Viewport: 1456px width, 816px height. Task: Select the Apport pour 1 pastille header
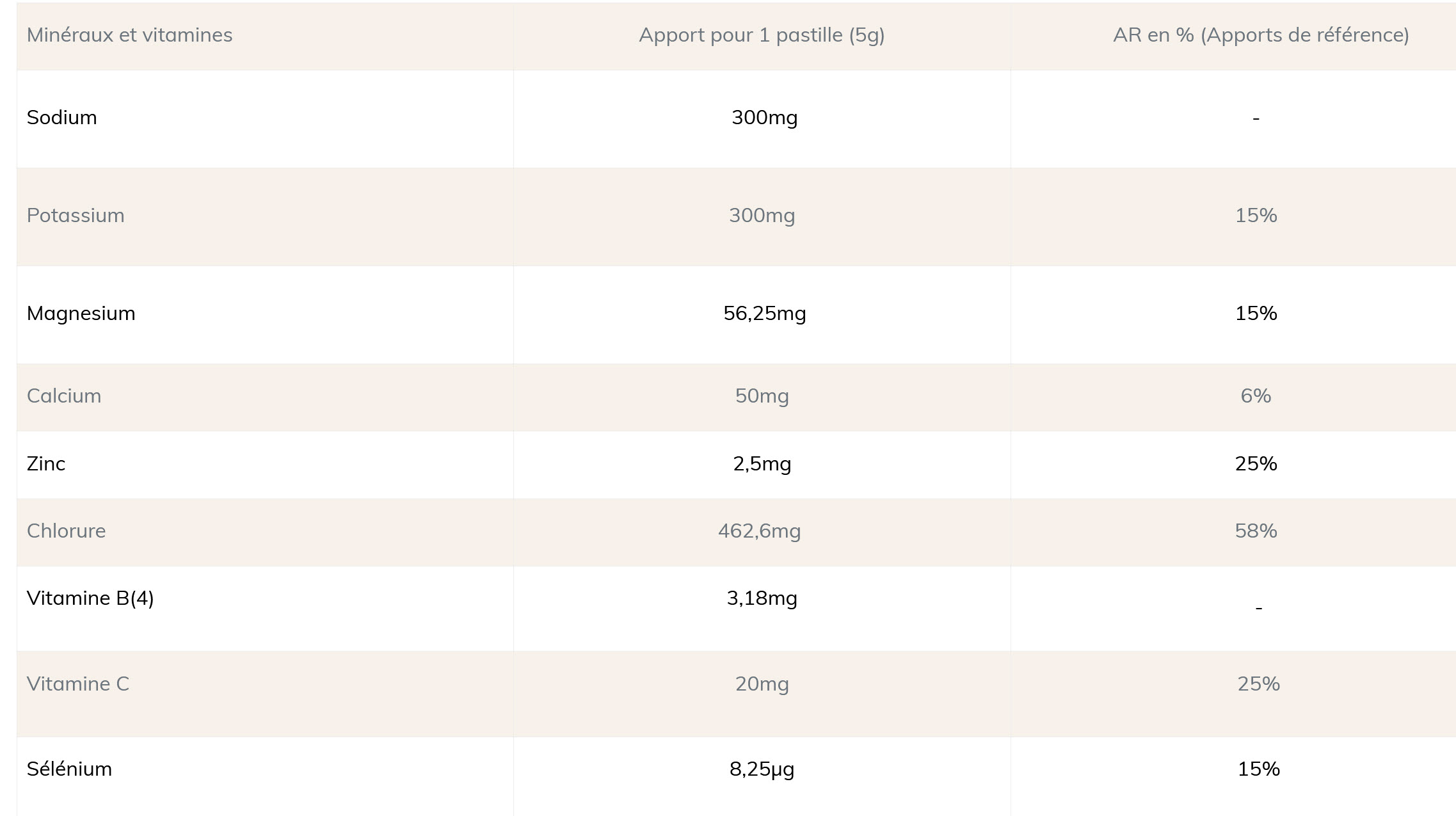pos(762,35)
